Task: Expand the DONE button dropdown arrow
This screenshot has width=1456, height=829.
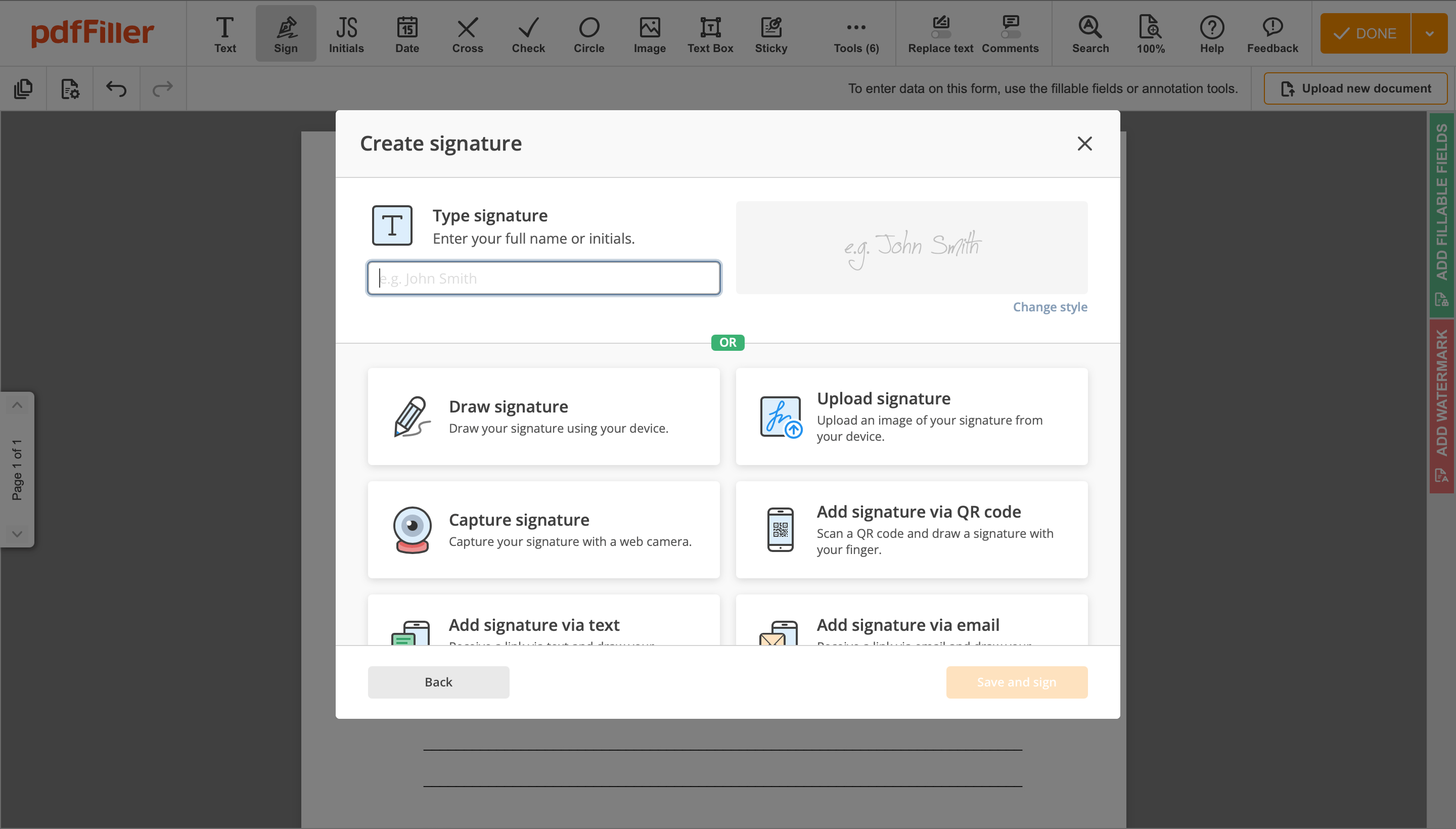Action: [1429, 33]
